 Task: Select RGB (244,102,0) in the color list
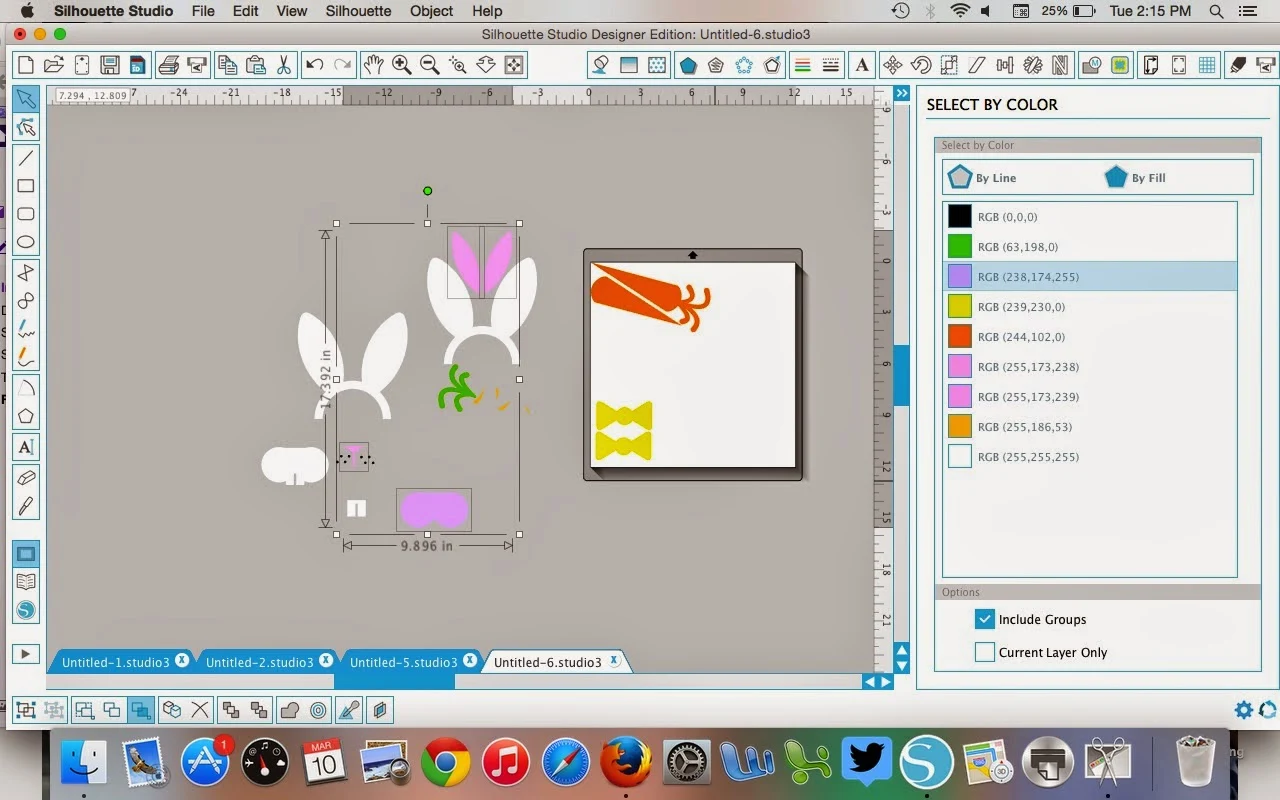(x=1020, y=337)
